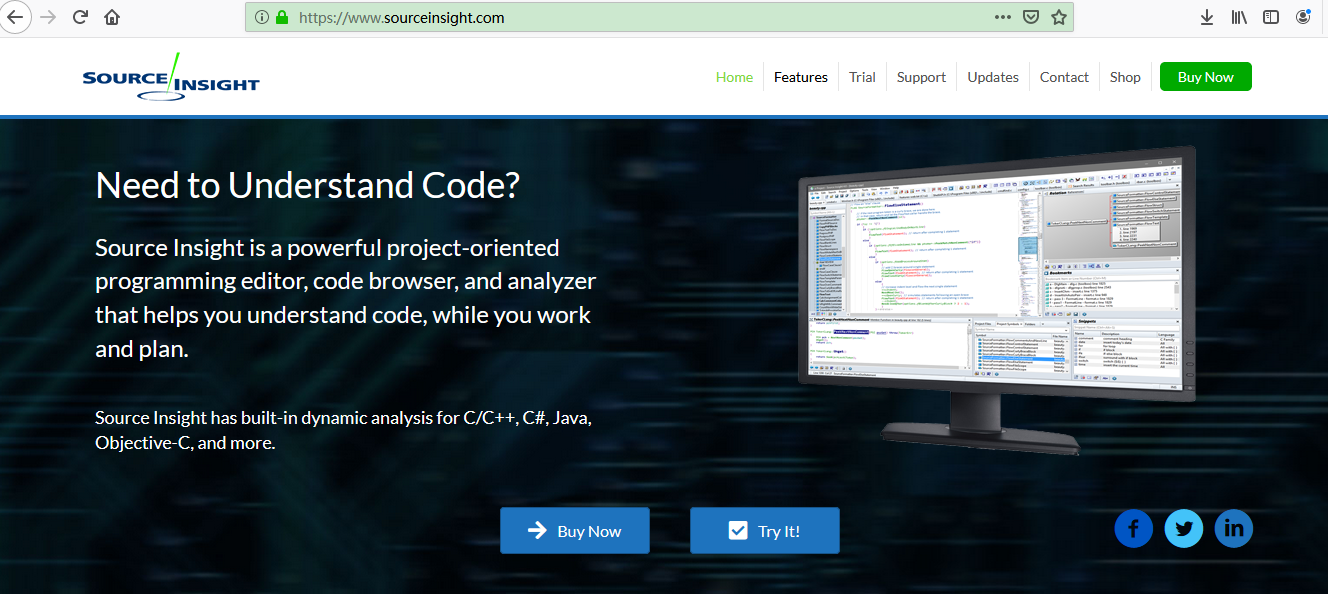Image resolution: width=1328 pixels, height=611 pixels.
Task: Open the browser home page icon
Action: pos(112,17)
